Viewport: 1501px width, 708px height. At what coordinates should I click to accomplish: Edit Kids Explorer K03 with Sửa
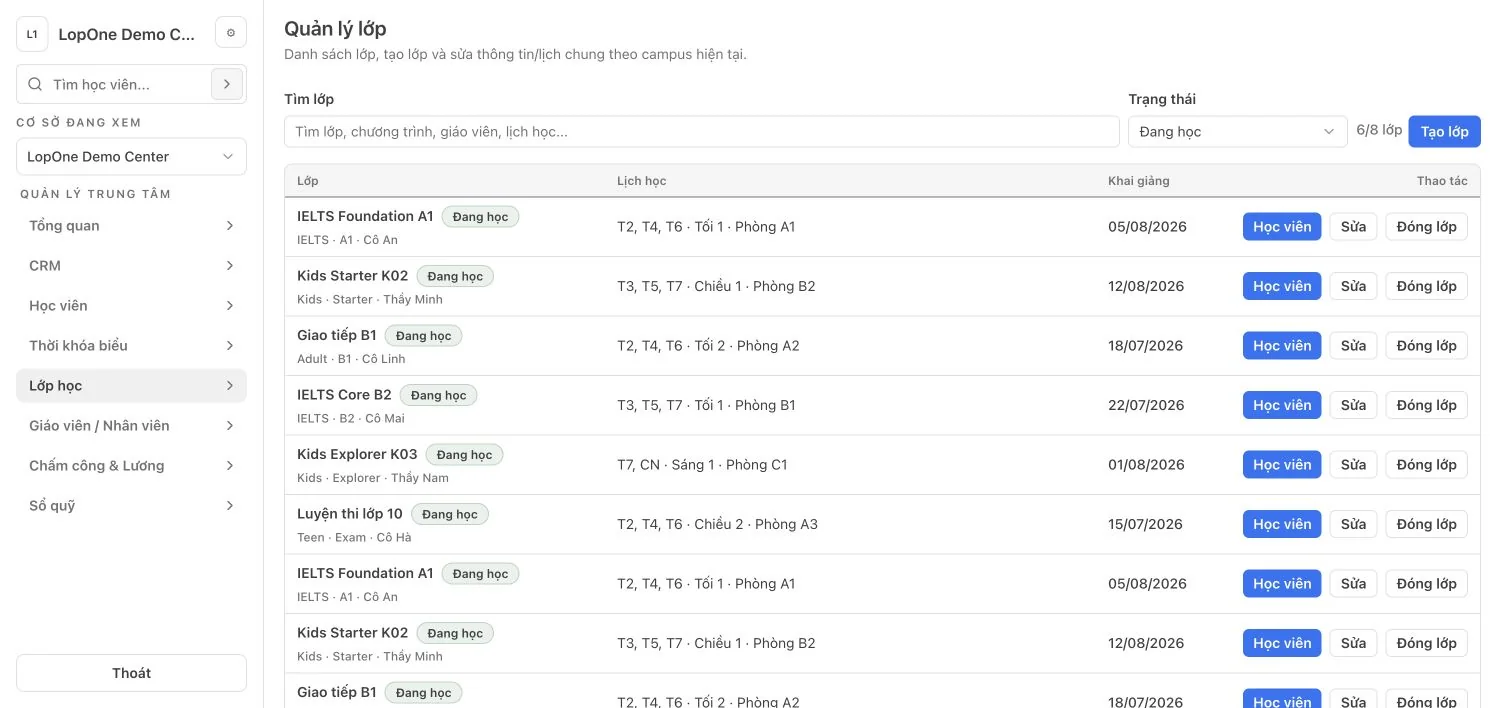coord(1353,465)
